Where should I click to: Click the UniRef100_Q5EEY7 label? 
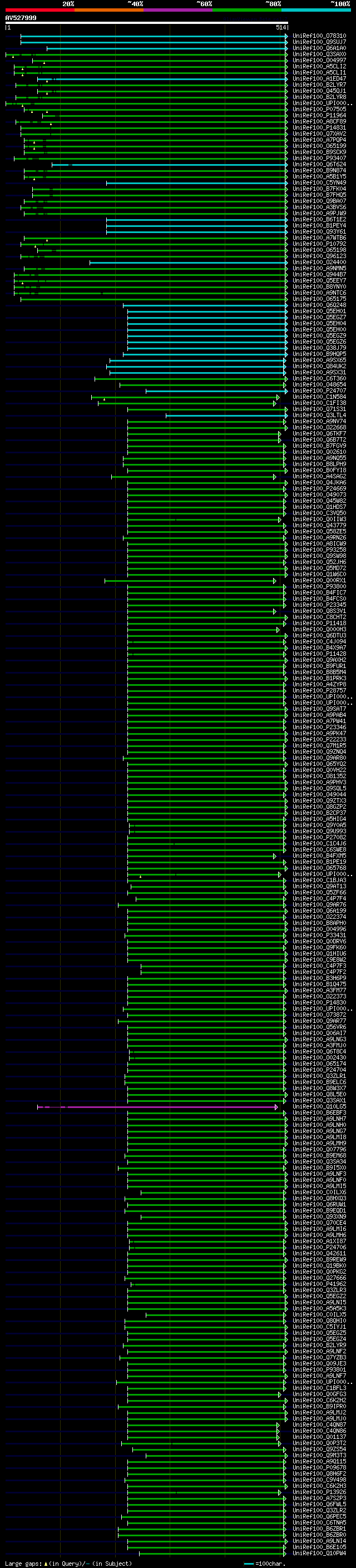[x=319, y=280]
